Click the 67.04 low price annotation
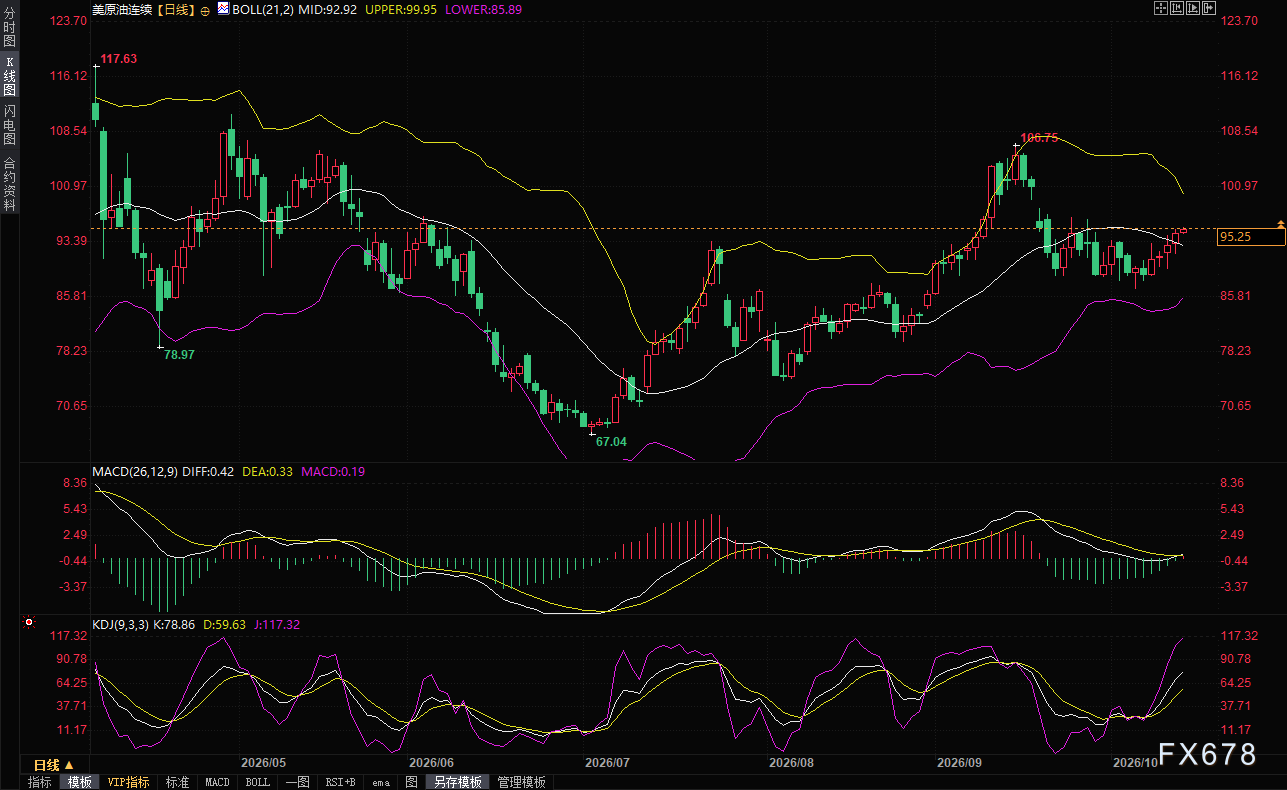 click(x=611, y=441)
